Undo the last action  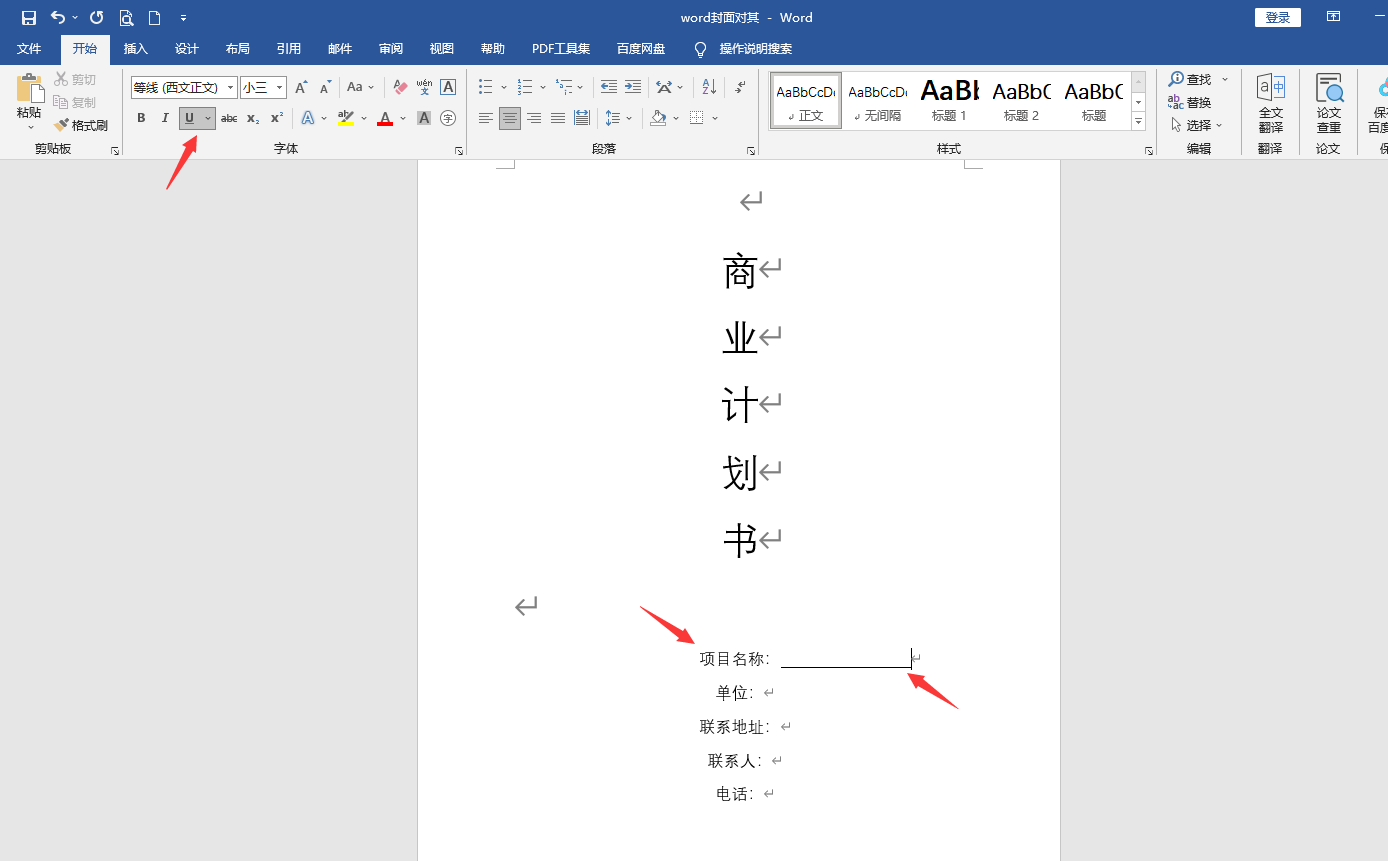[57, 18]
